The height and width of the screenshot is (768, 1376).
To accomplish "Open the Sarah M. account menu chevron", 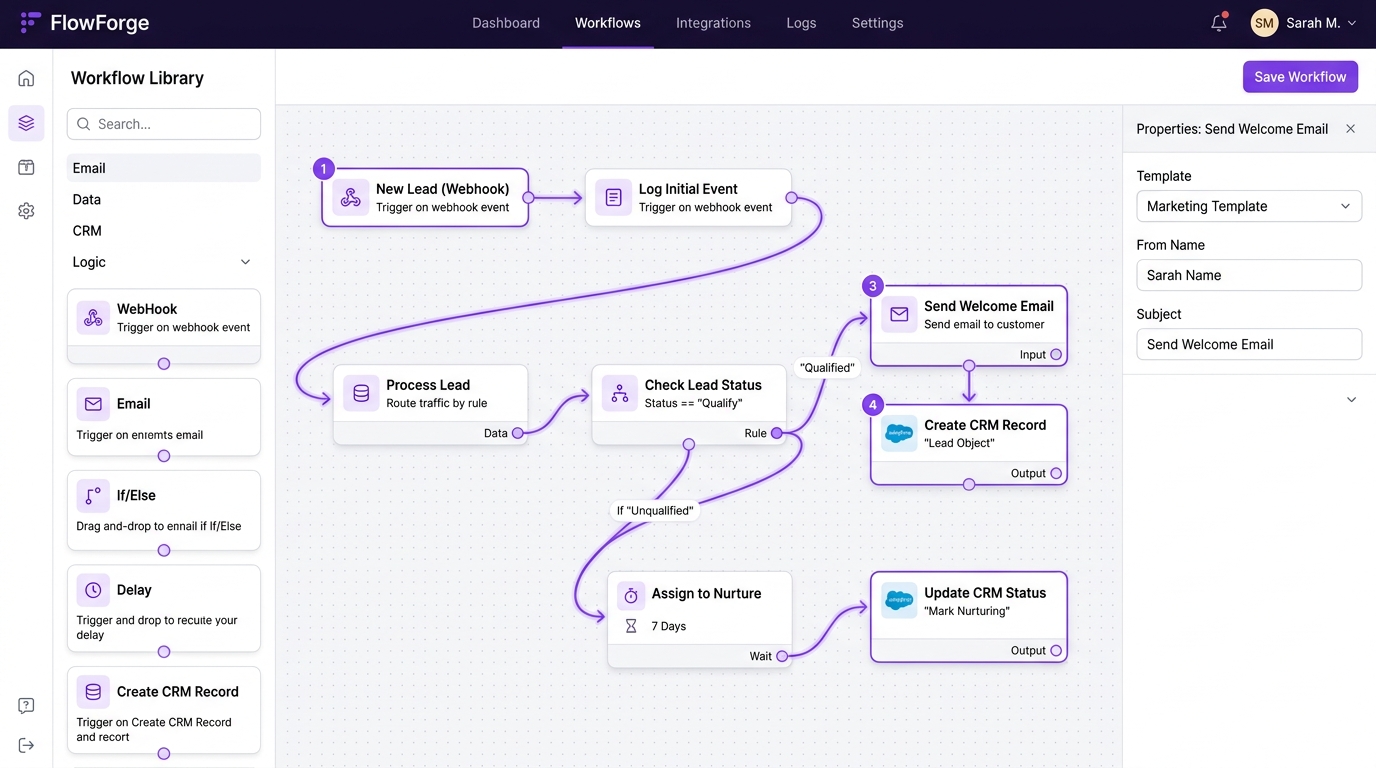I will click(x=1352, y=23).
